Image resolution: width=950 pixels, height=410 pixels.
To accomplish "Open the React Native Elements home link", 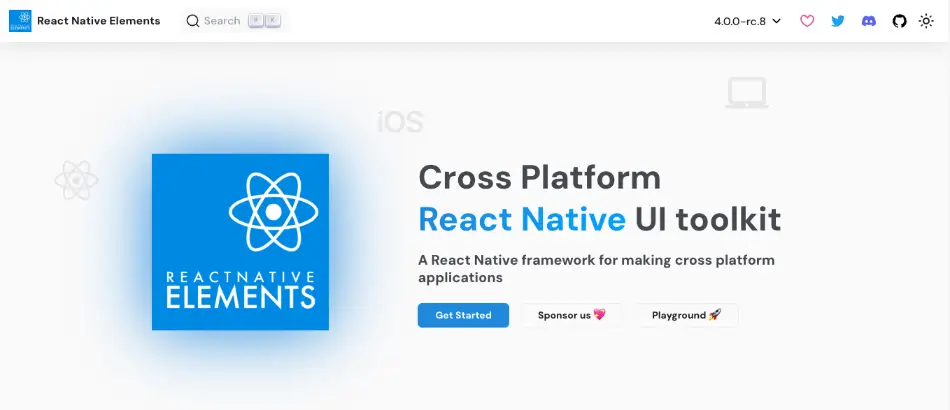I will point(98,21).
